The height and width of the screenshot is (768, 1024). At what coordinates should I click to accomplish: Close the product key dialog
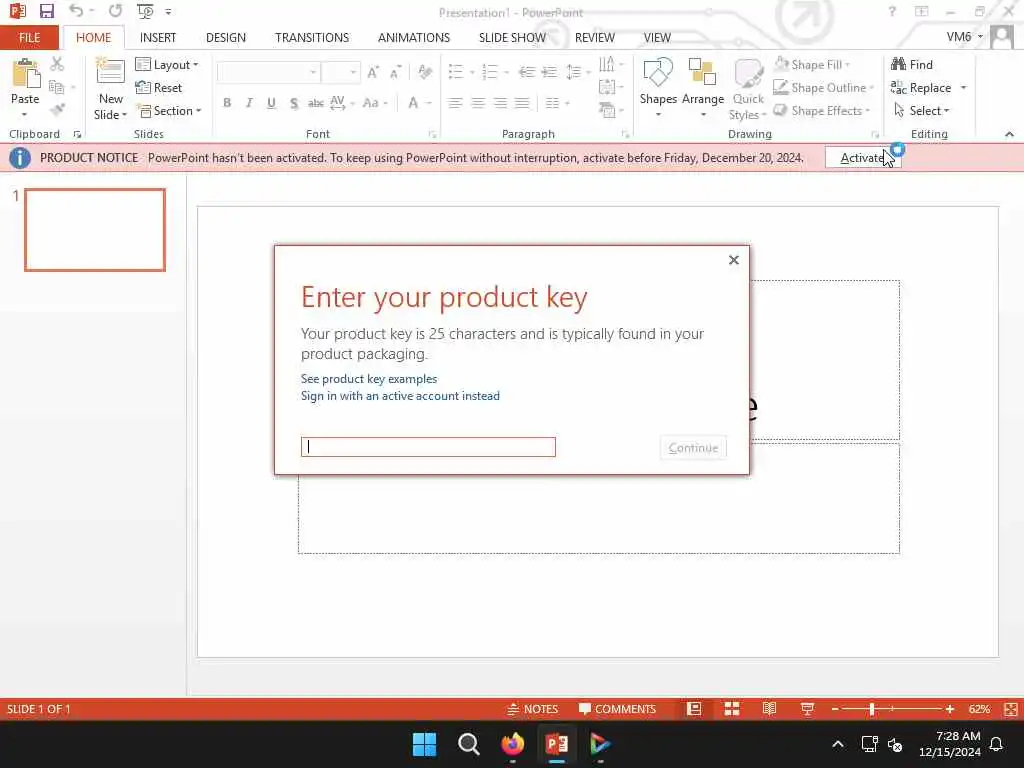coord(733,260)
